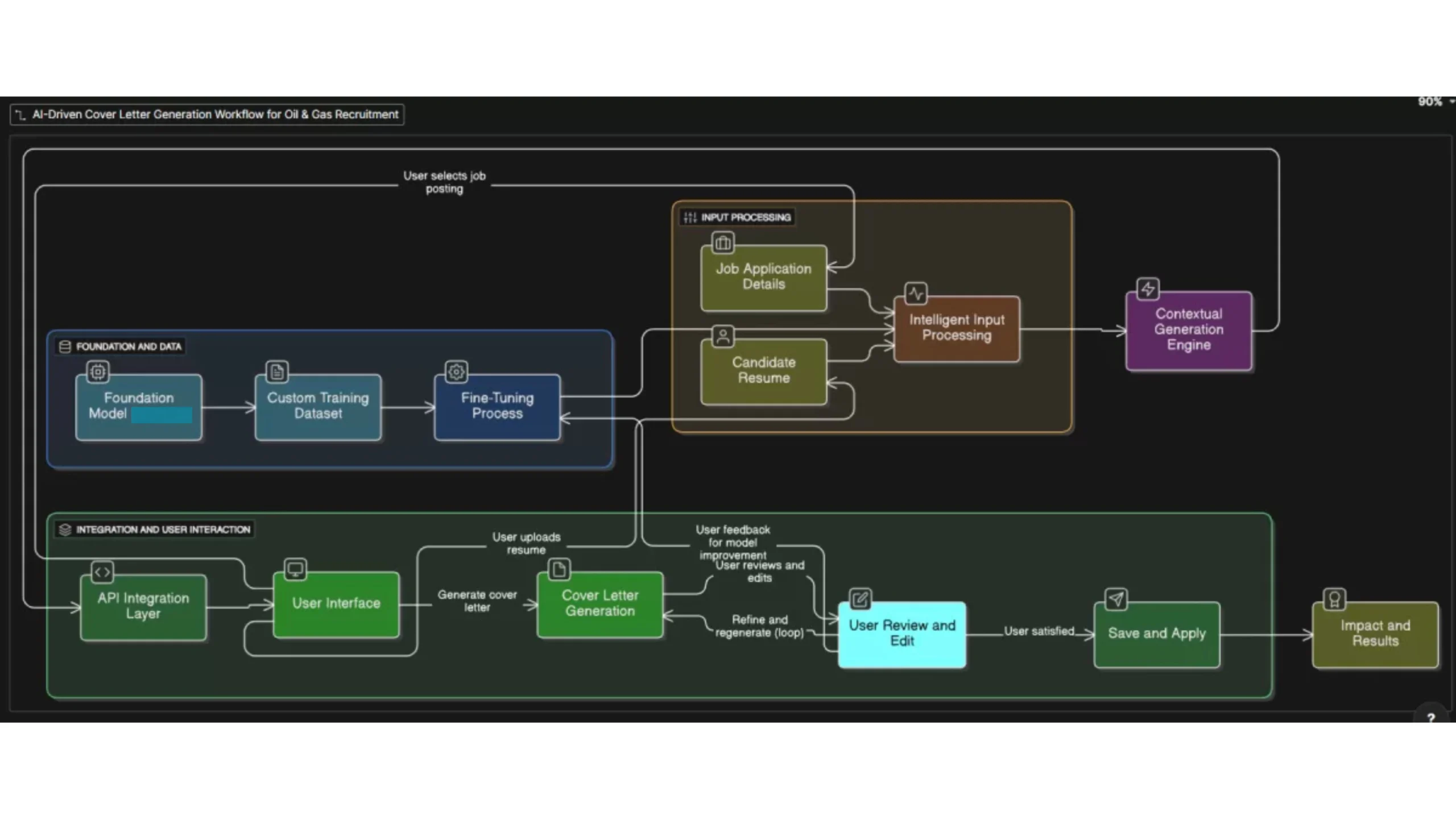Click the award ribbon icon on Impact and Results

pyautogui.click(x=1334, y=599)
